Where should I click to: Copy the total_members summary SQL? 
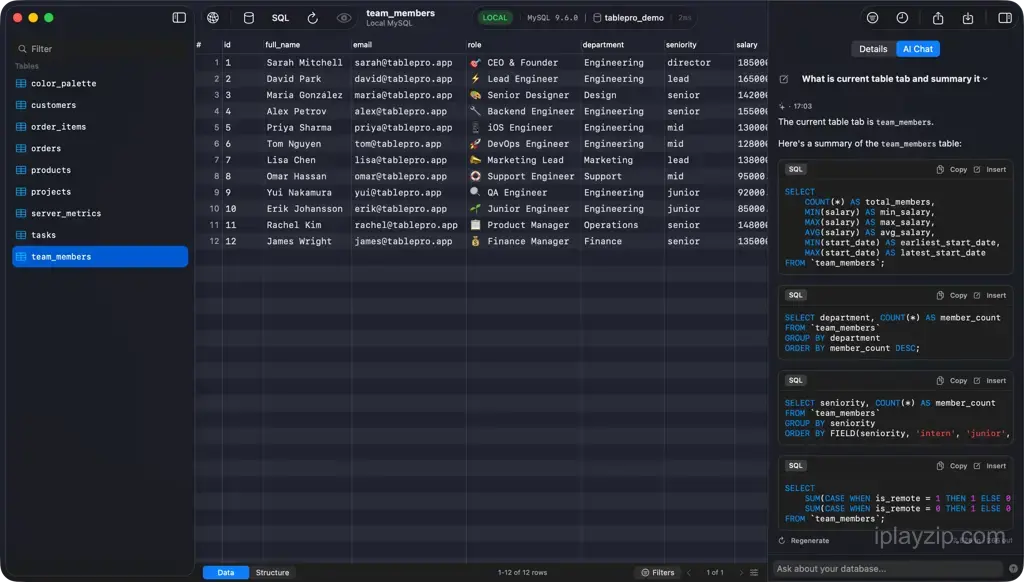point(952,169)
